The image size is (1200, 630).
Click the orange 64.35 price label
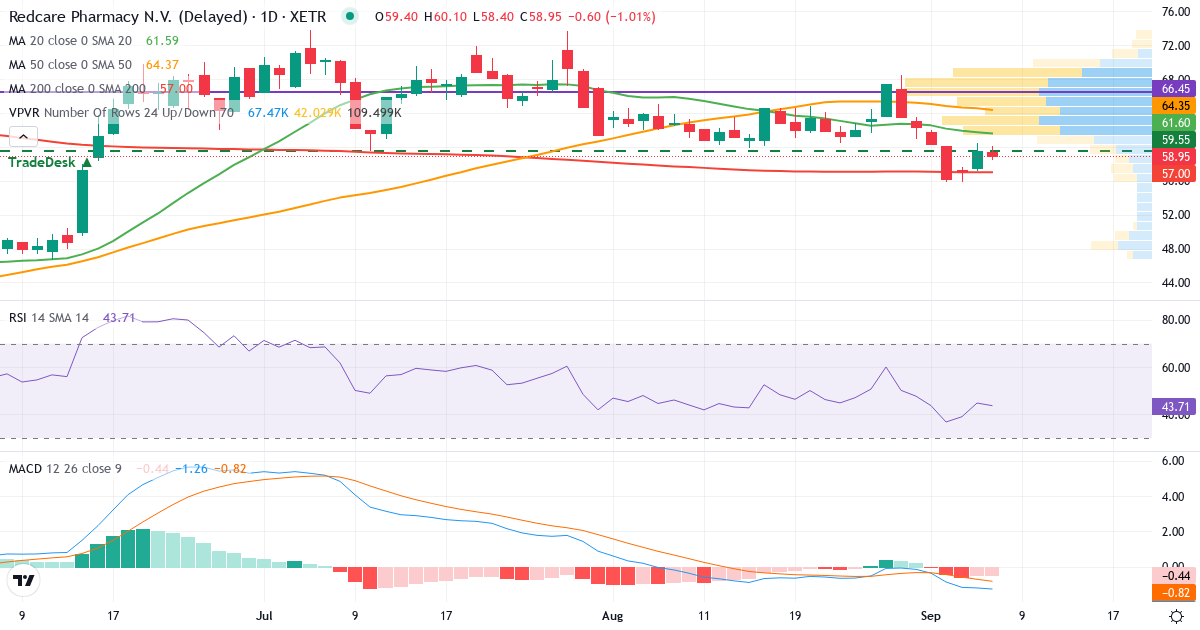(1174, 105)
